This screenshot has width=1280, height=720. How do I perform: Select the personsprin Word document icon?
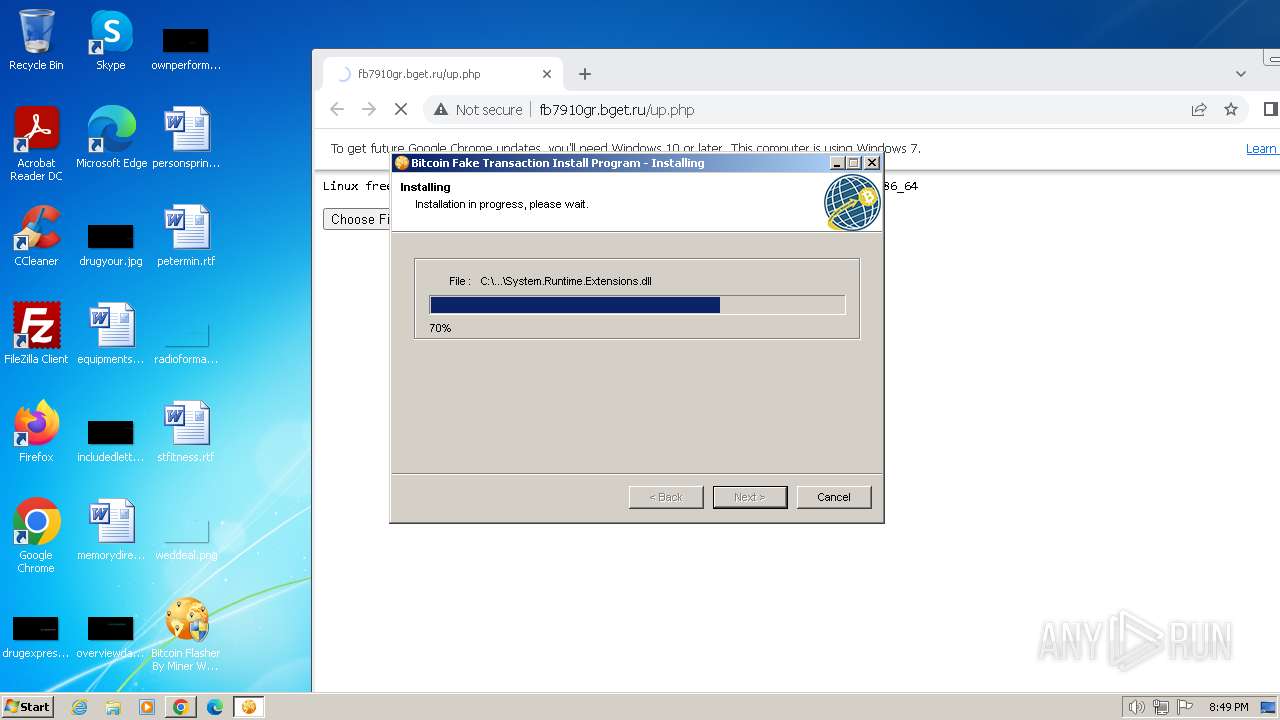point(185,138)
